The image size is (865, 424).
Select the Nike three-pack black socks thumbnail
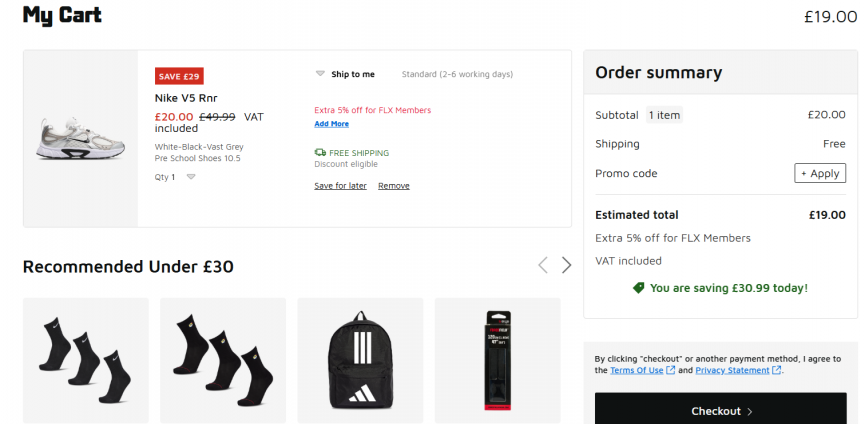coord(86,360)
